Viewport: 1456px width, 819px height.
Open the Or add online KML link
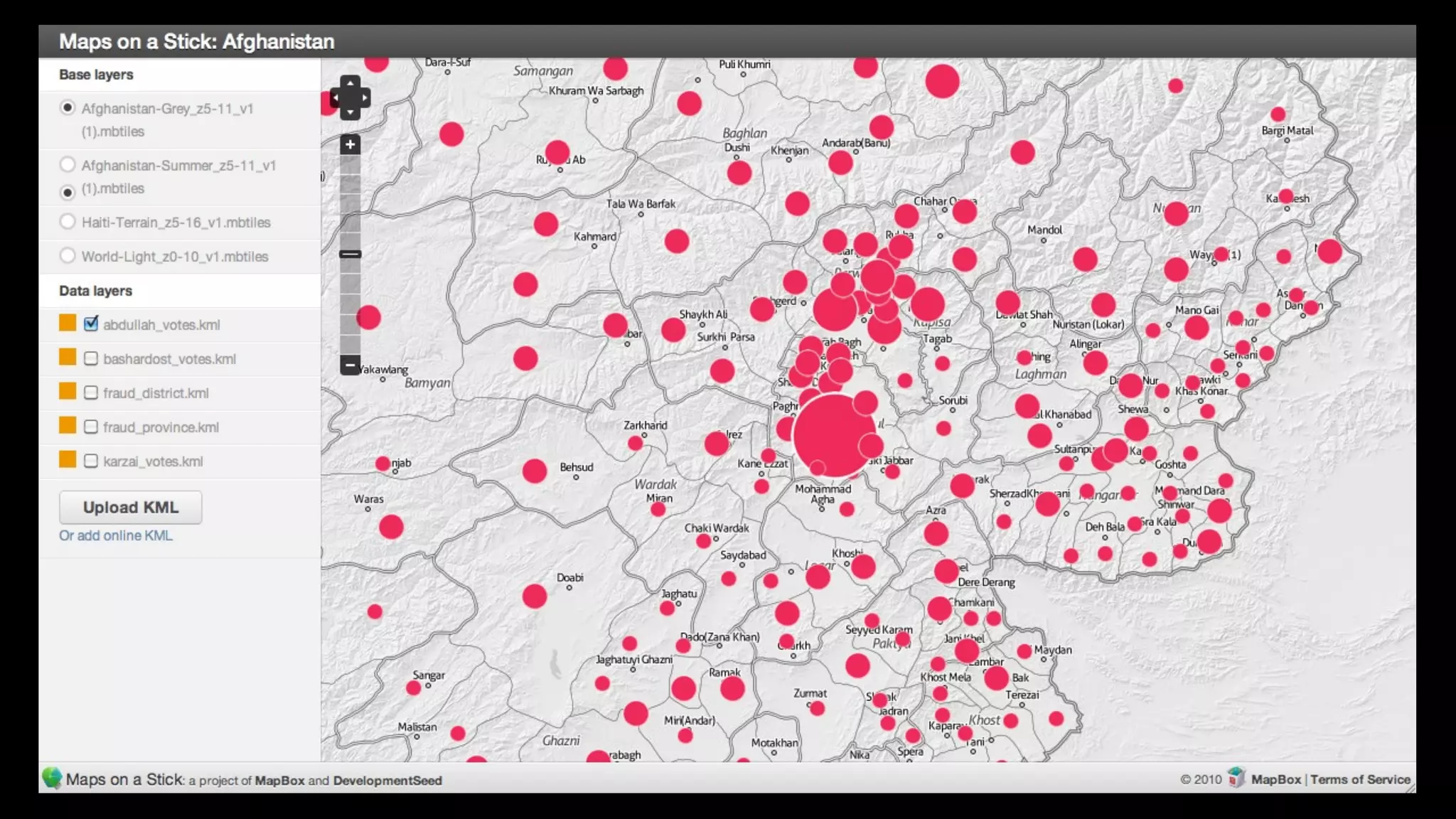coord(116,535)
